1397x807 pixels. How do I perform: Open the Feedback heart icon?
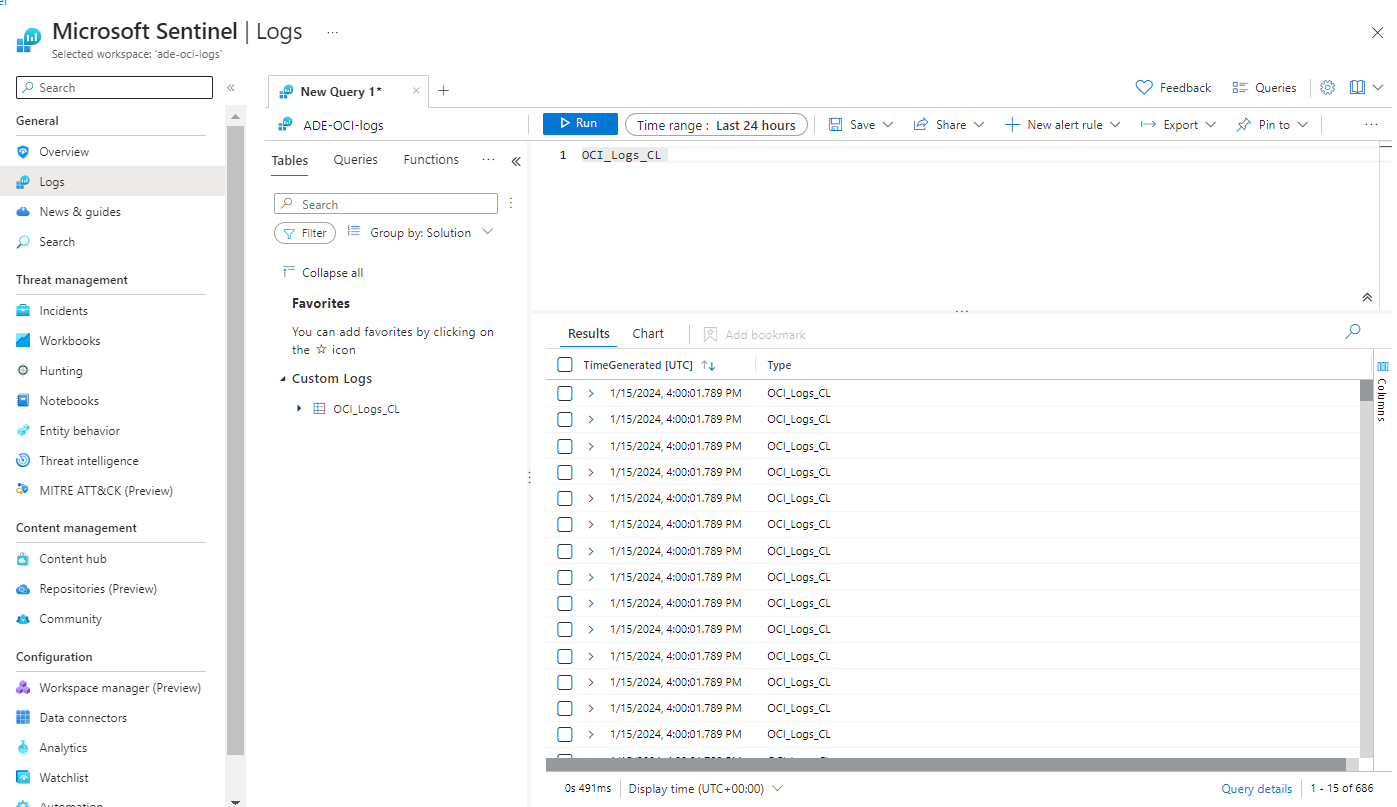pyautogui.click(x=1144, y=88)
